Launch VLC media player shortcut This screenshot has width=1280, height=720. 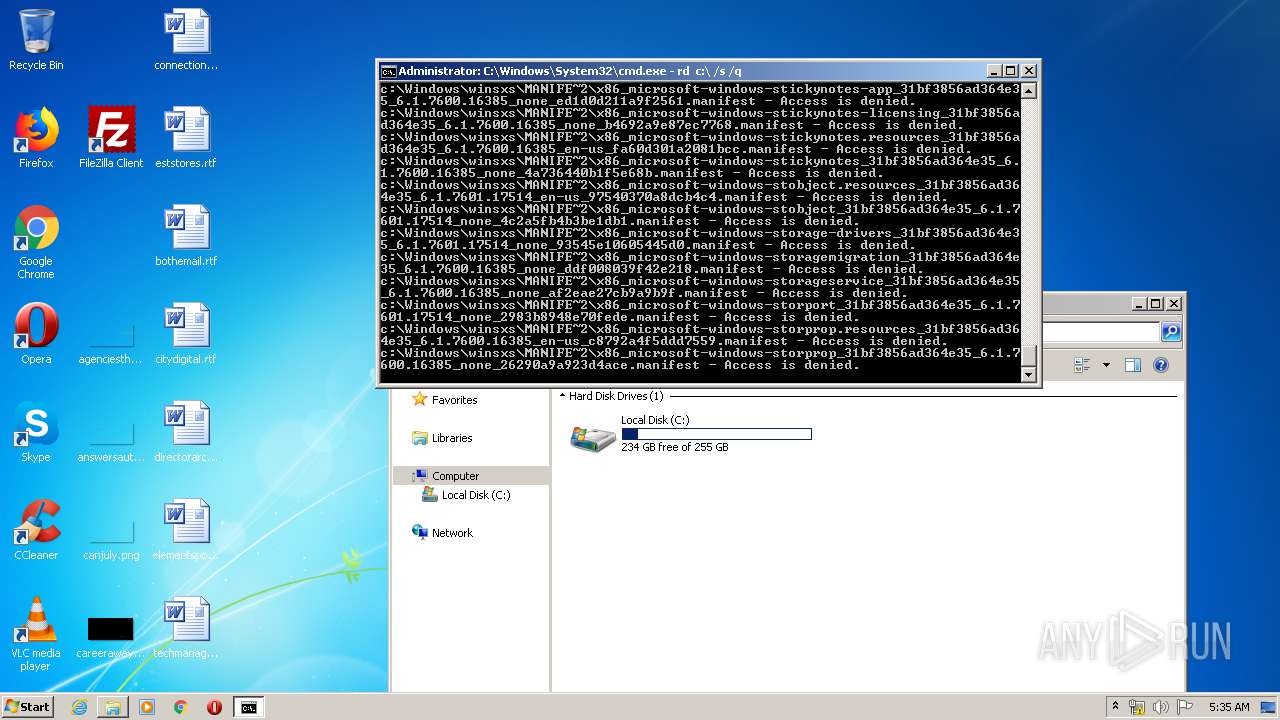(x=36, y=633)
